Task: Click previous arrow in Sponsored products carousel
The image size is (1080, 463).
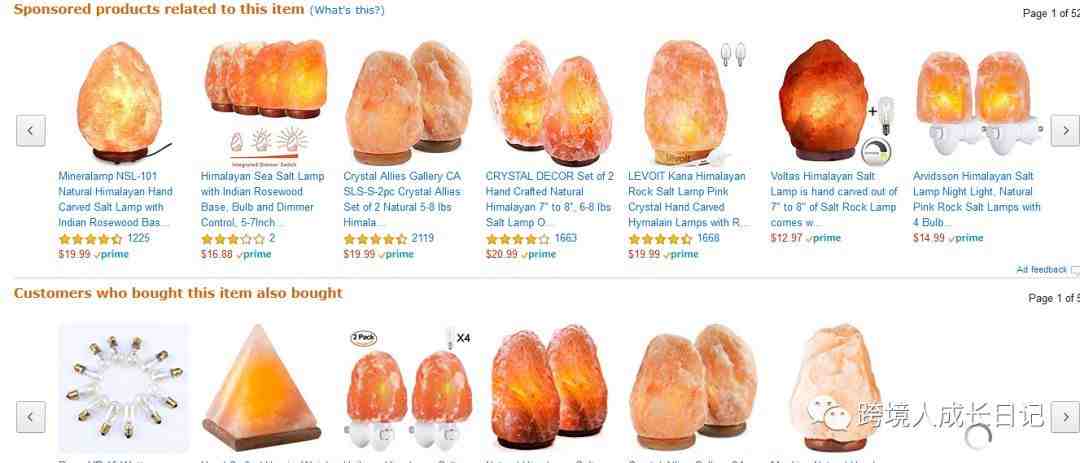Action: click(x=31, y=130)
